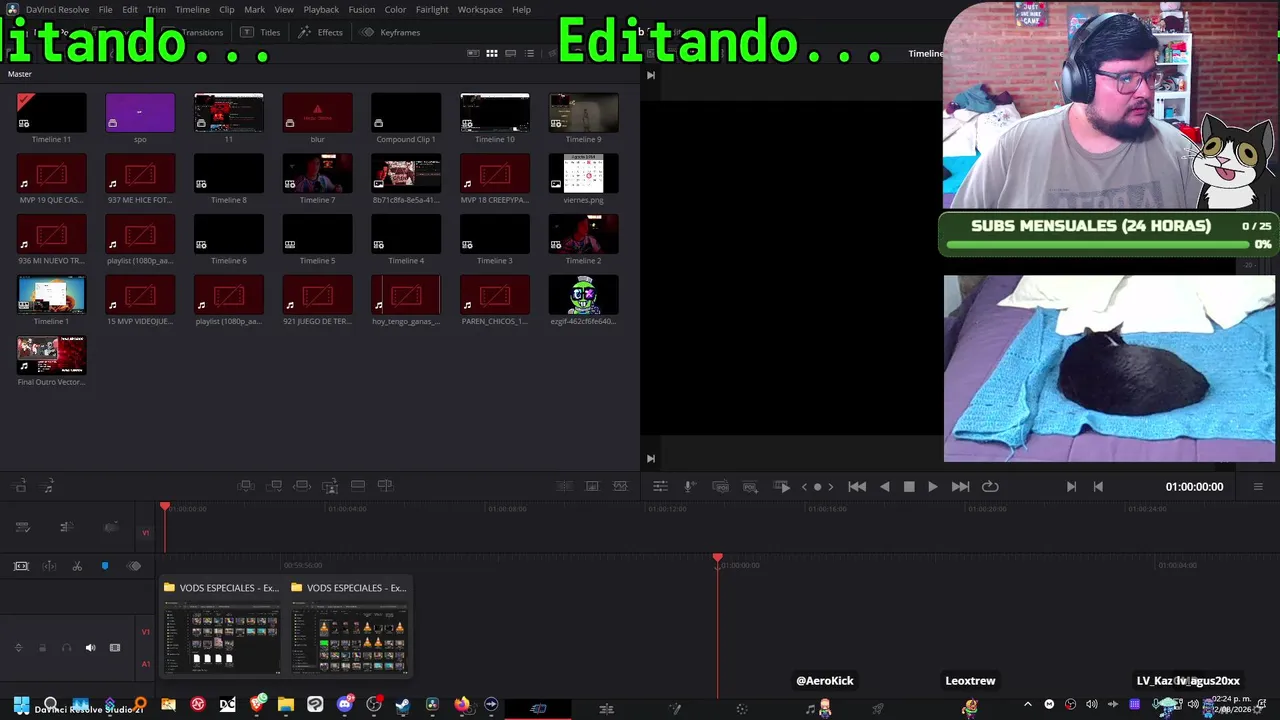Click the trim edit mode icon
The width and height of the screenshot is (1280, 720).
[x=49, y=566]
